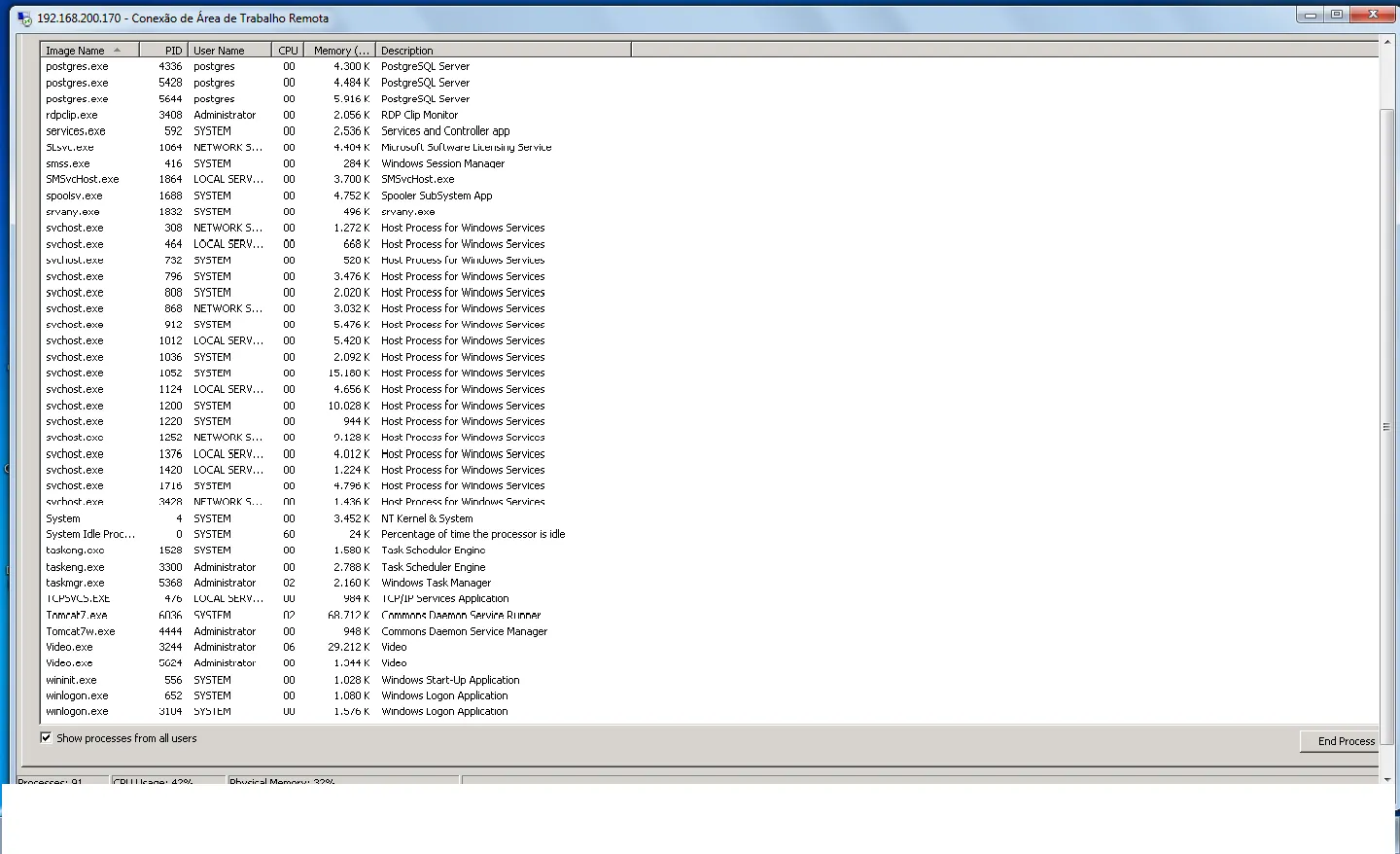Restore down the Remote Desktop window
The height and width of the screenshot is (854, 1400).
(1337, 15)
